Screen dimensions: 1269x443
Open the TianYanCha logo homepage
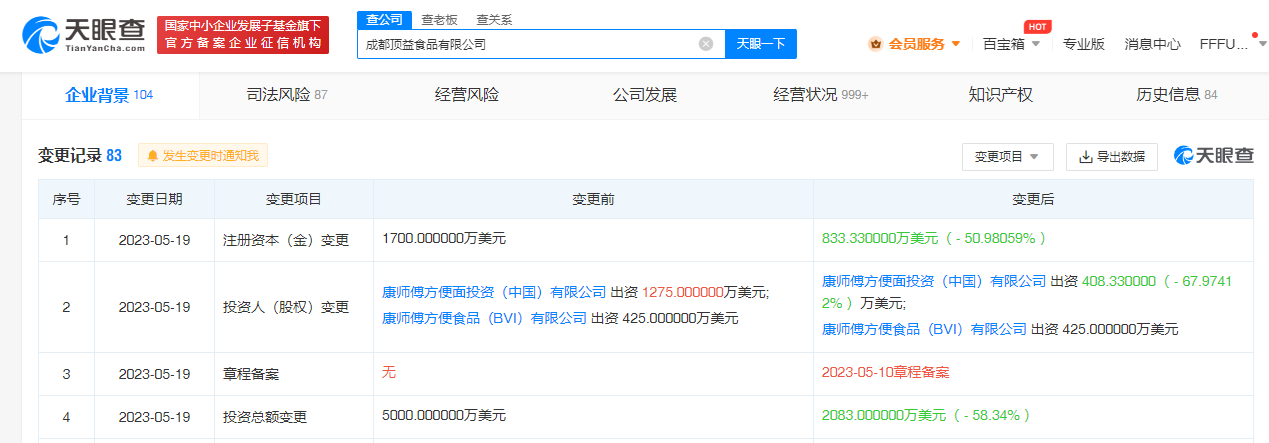(x=84, y=35)
